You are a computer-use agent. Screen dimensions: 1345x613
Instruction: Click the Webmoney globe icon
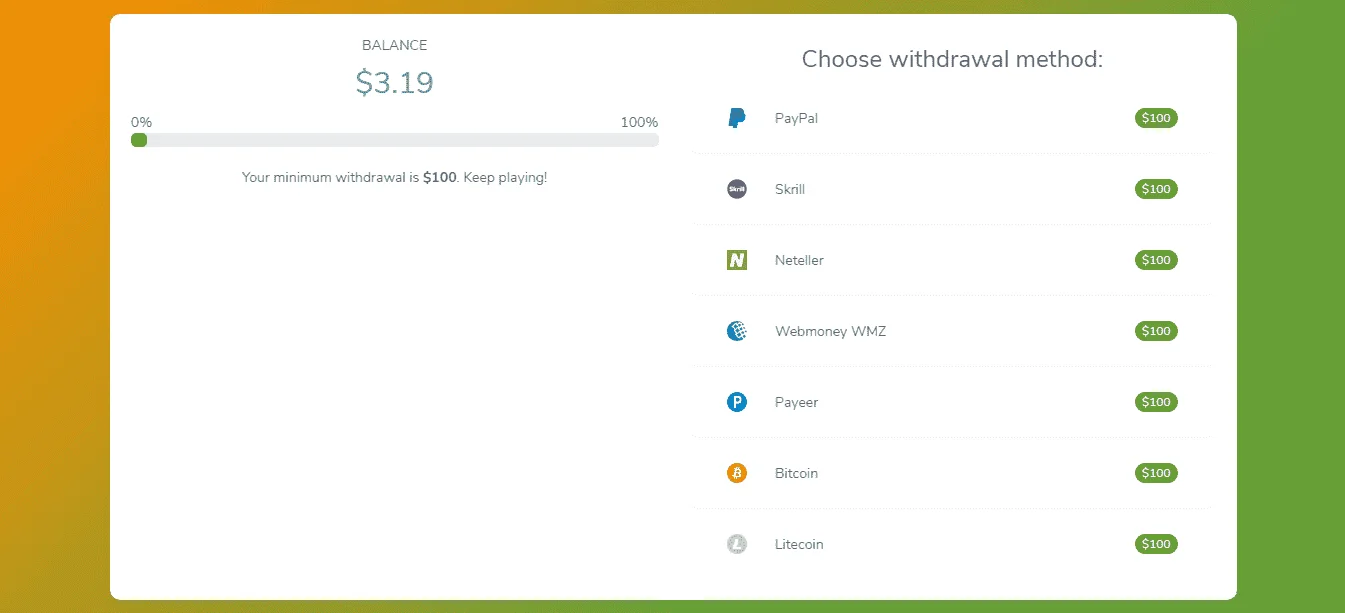click(x=737, y=331)
